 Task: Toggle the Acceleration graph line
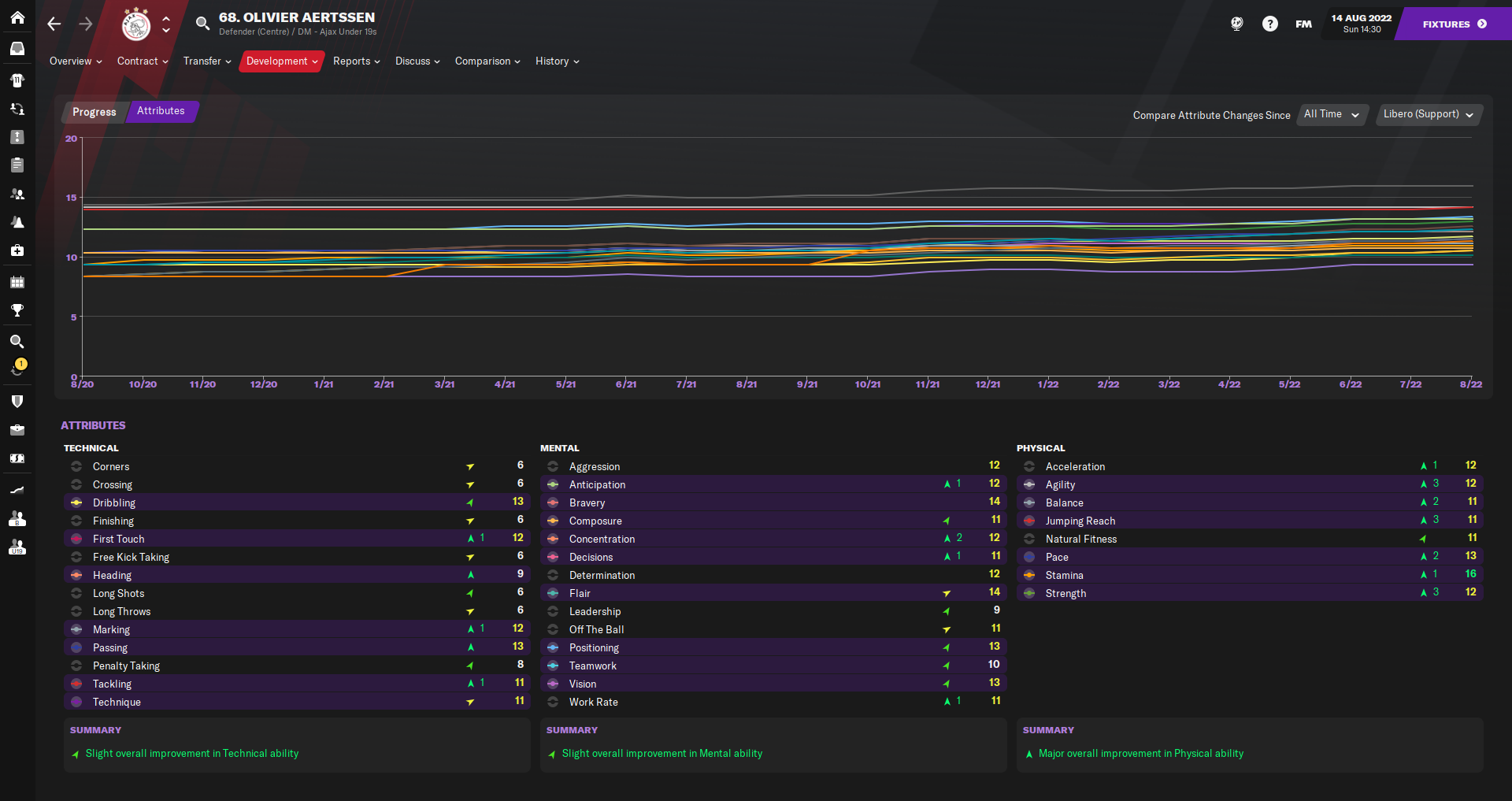(x=1029, y=466)
